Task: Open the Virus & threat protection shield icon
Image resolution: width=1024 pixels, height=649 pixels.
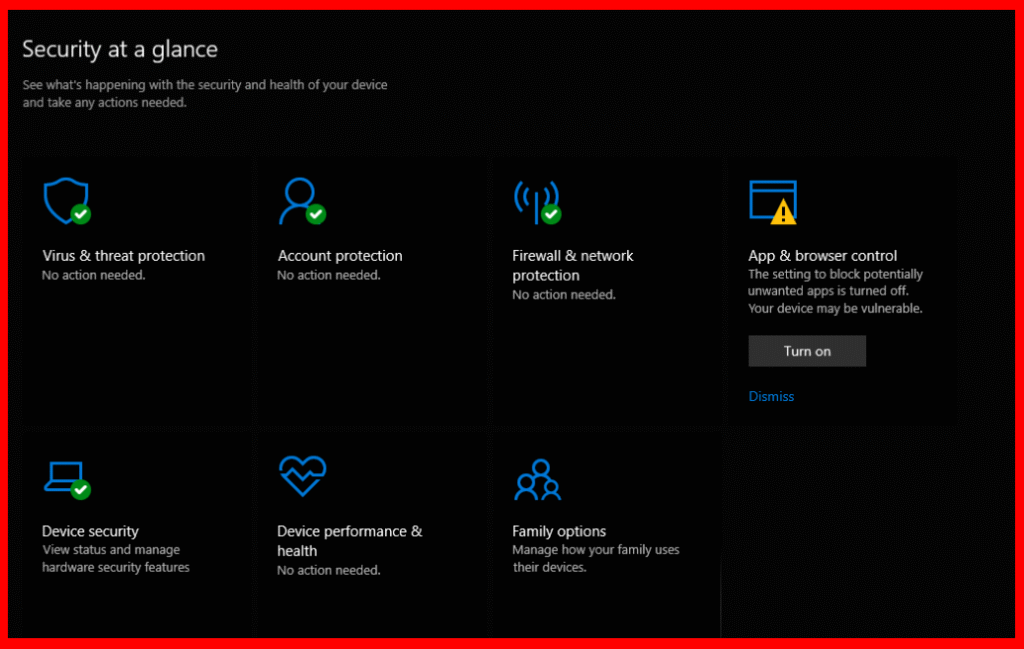Action: [x=67, y=201]
